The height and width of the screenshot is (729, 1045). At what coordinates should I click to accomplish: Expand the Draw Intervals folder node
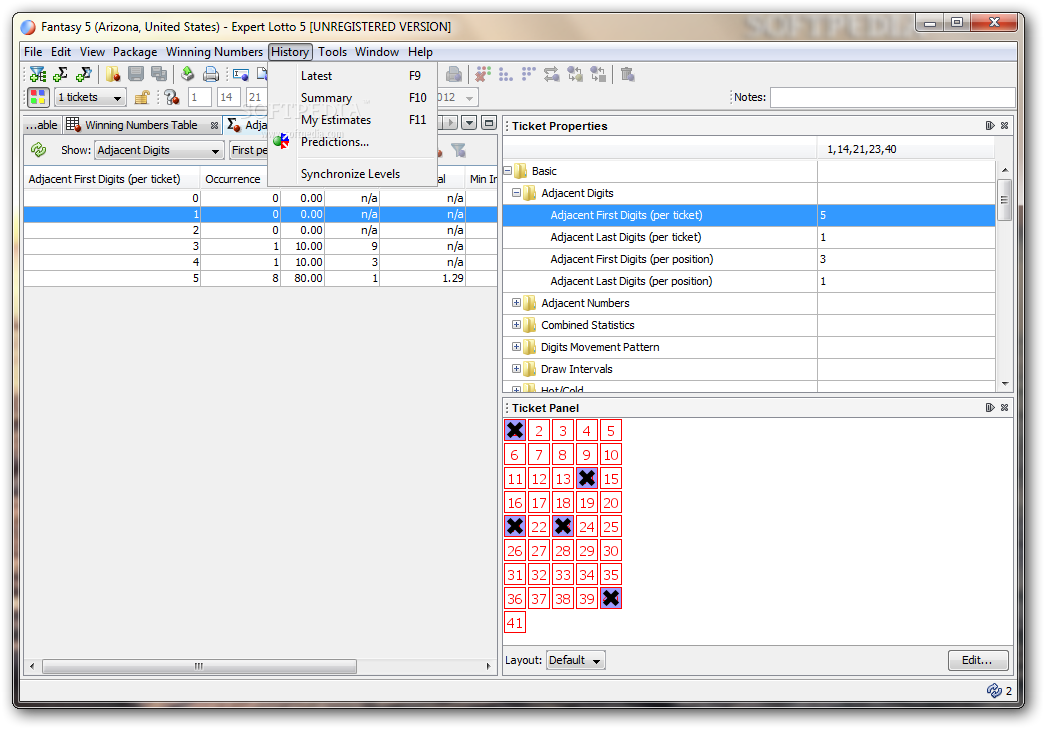[516, 368]
